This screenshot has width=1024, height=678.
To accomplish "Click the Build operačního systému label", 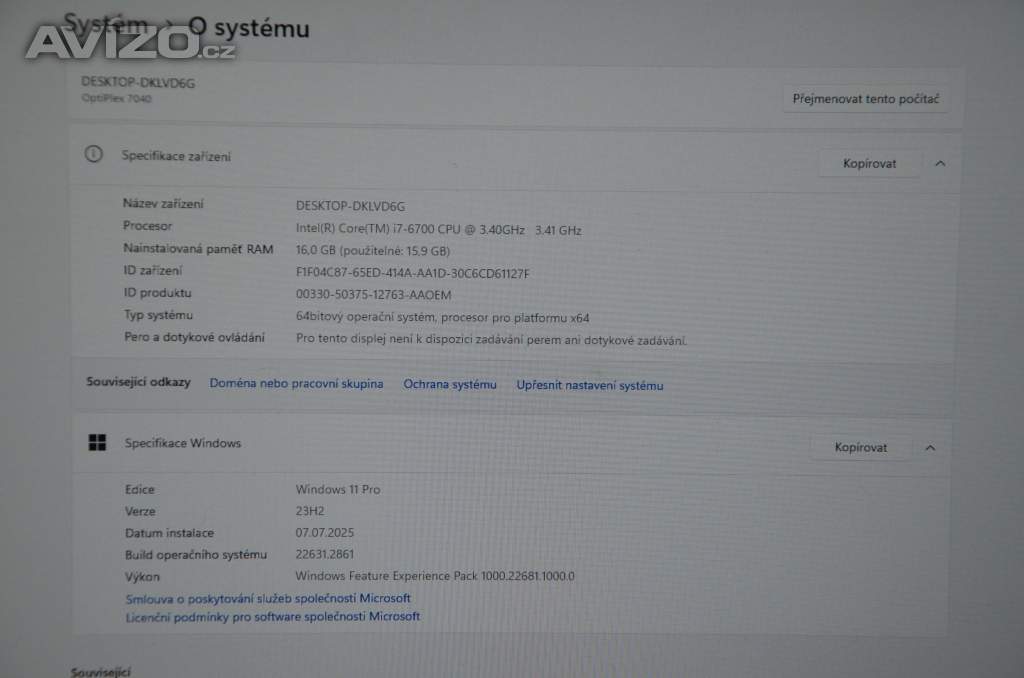I will coord(196,555).
